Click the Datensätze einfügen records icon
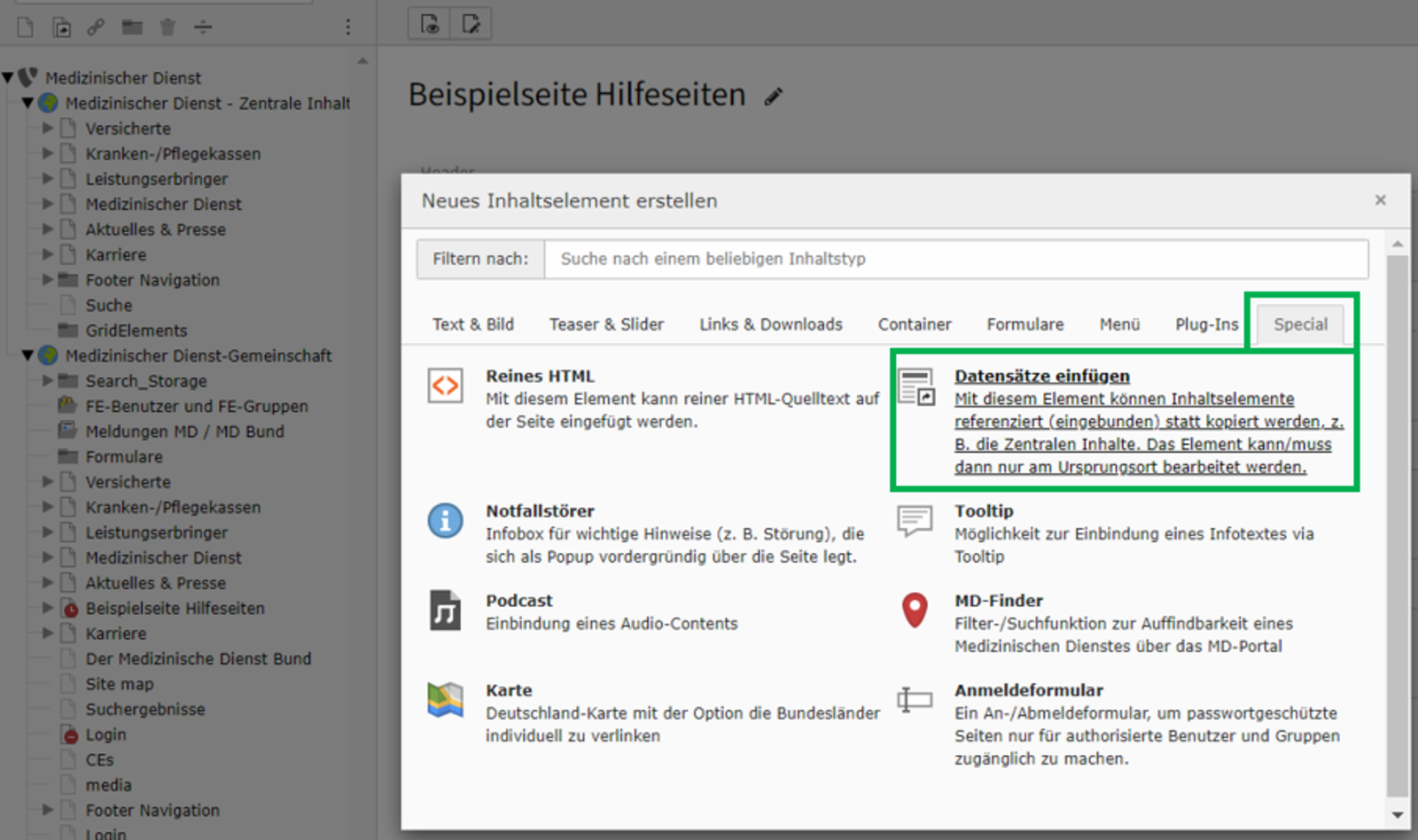The height and width of the screenshot is (840, 1418). 915,387
